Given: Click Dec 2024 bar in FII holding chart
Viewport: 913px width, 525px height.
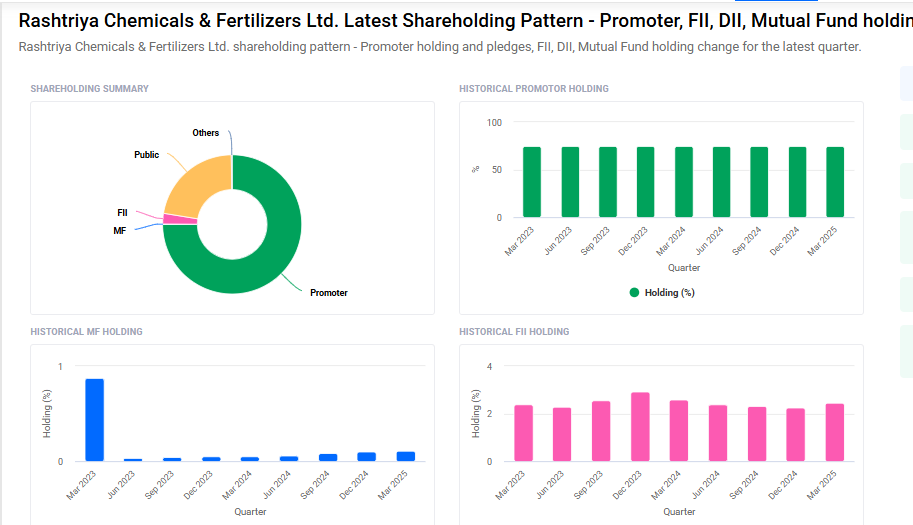Looking at the screenshot, I should tap(795, 435).
